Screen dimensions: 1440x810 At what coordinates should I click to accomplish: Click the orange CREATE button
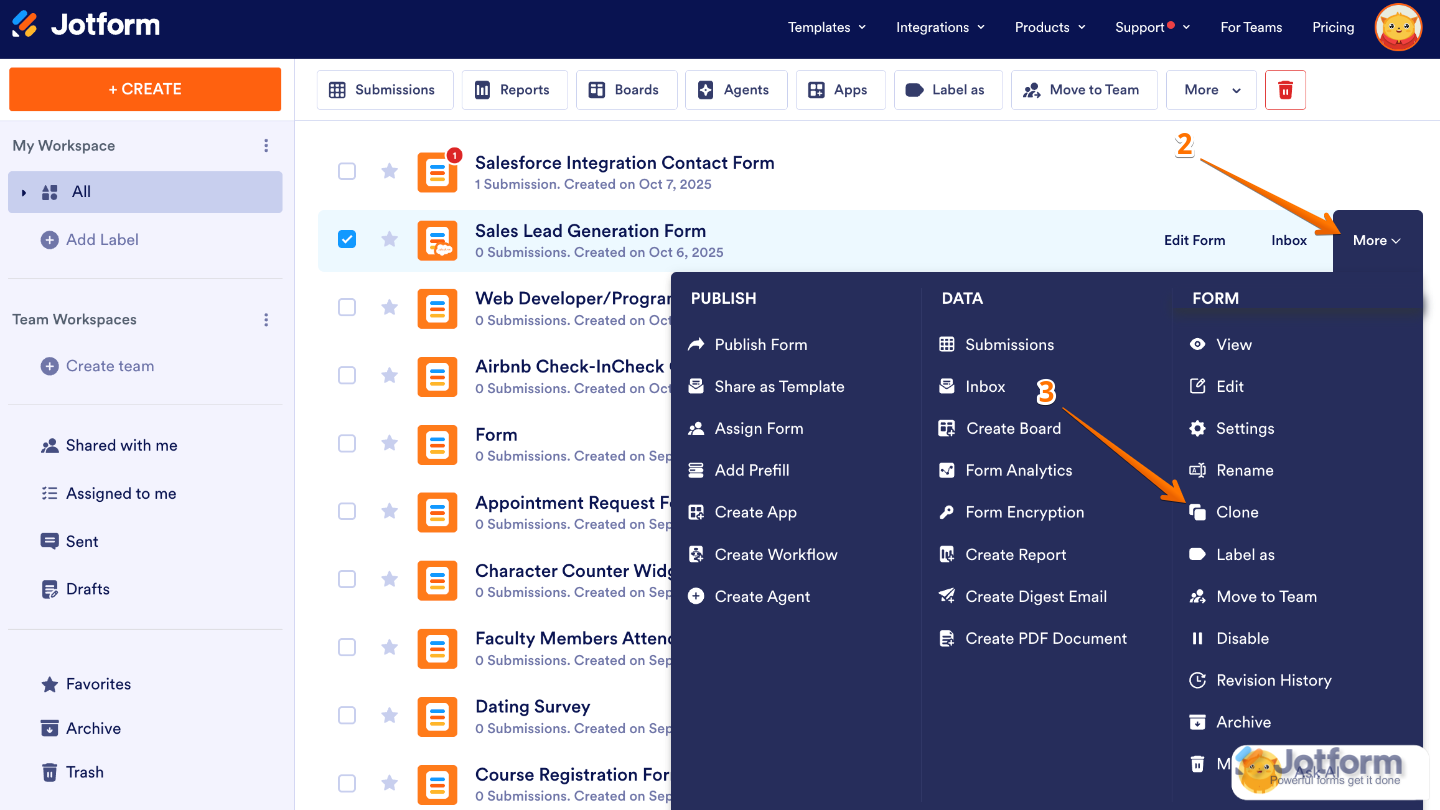pos(144,89)
